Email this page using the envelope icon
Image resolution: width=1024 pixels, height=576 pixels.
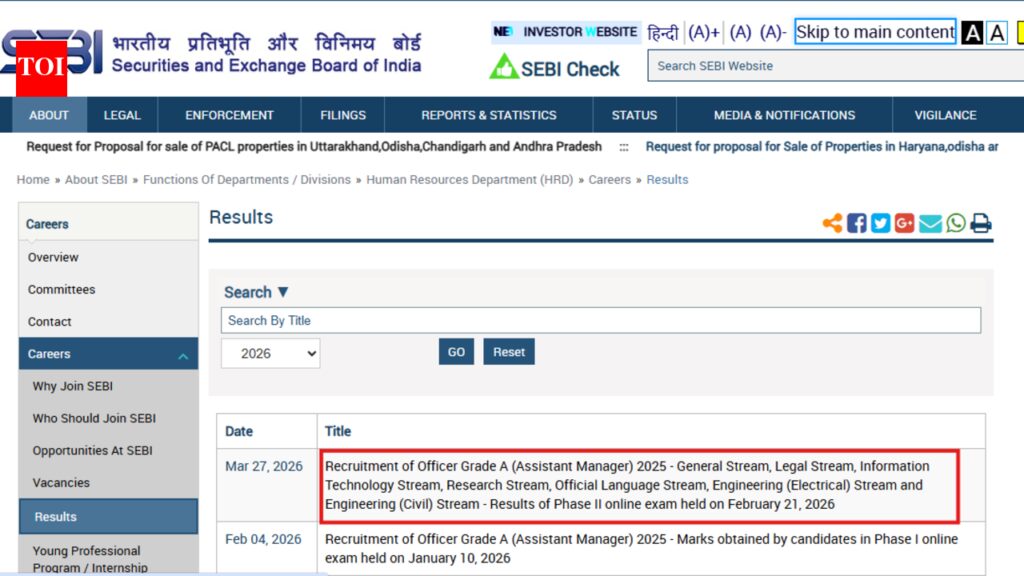[x=930, y=223]
